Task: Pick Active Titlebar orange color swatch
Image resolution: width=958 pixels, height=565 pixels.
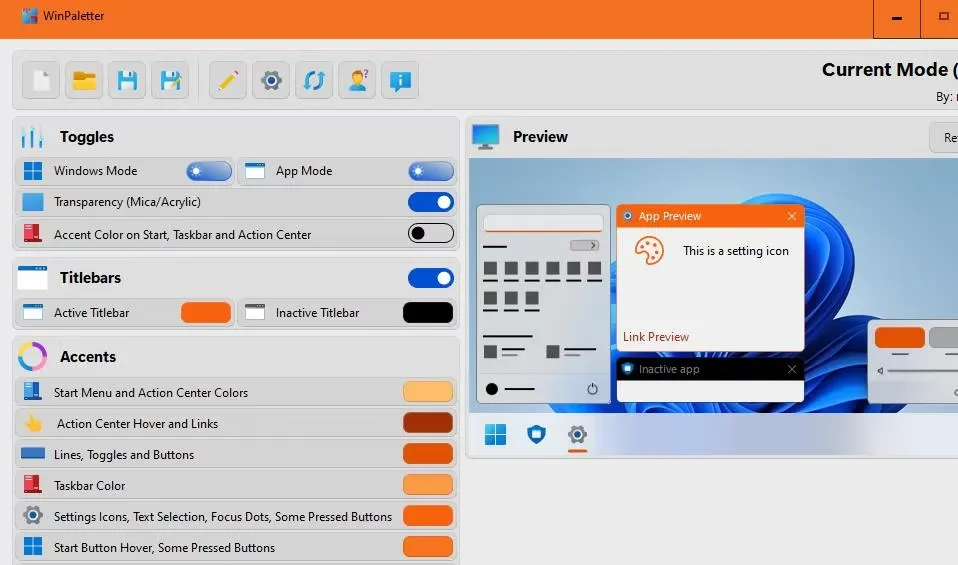Action: click(x=206, y=313)
